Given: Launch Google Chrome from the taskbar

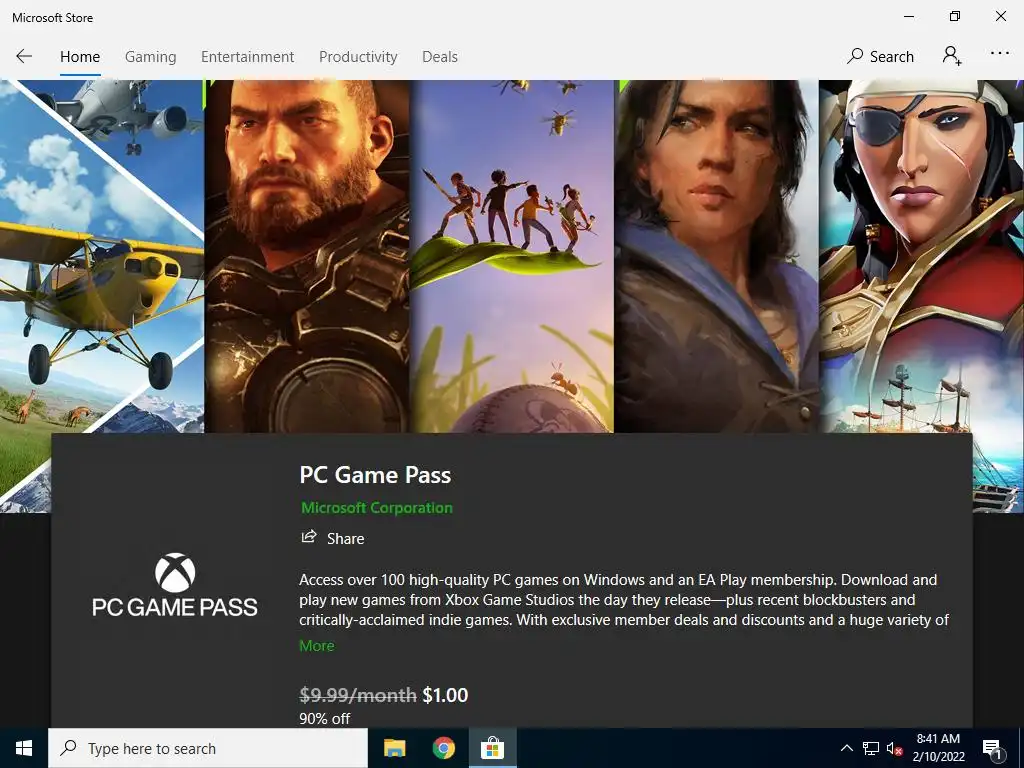Looking at the screenshot, I should tap(443, 748).
